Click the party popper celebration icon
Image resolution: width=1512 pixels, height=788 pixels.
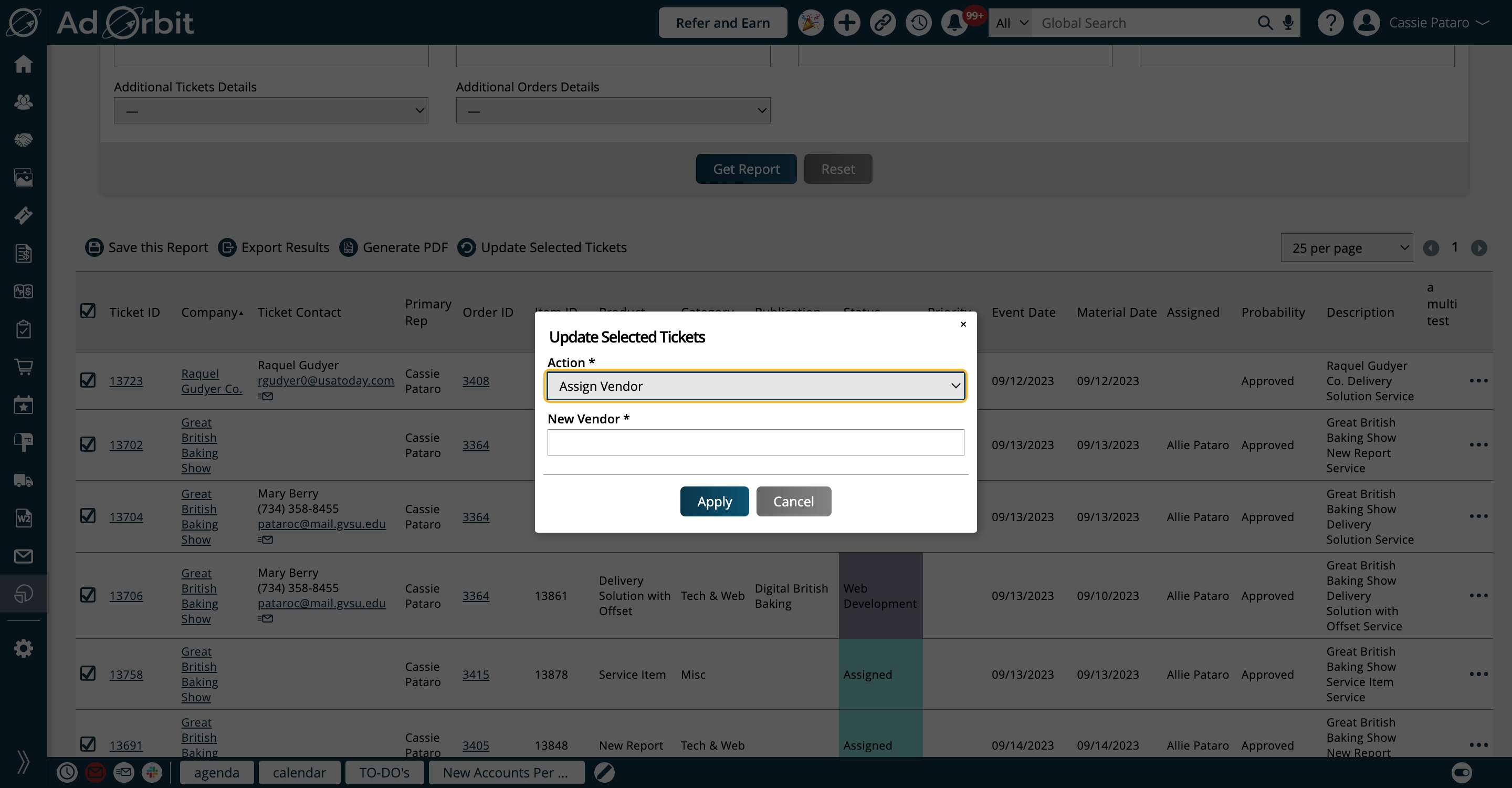pos(811,23)
